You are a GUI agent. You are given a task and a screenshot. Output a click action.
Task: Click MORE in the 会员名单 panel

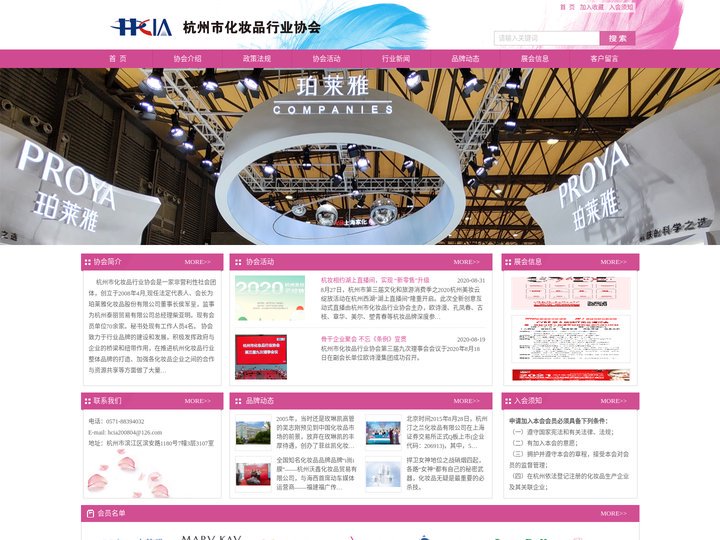coord(613,513)
